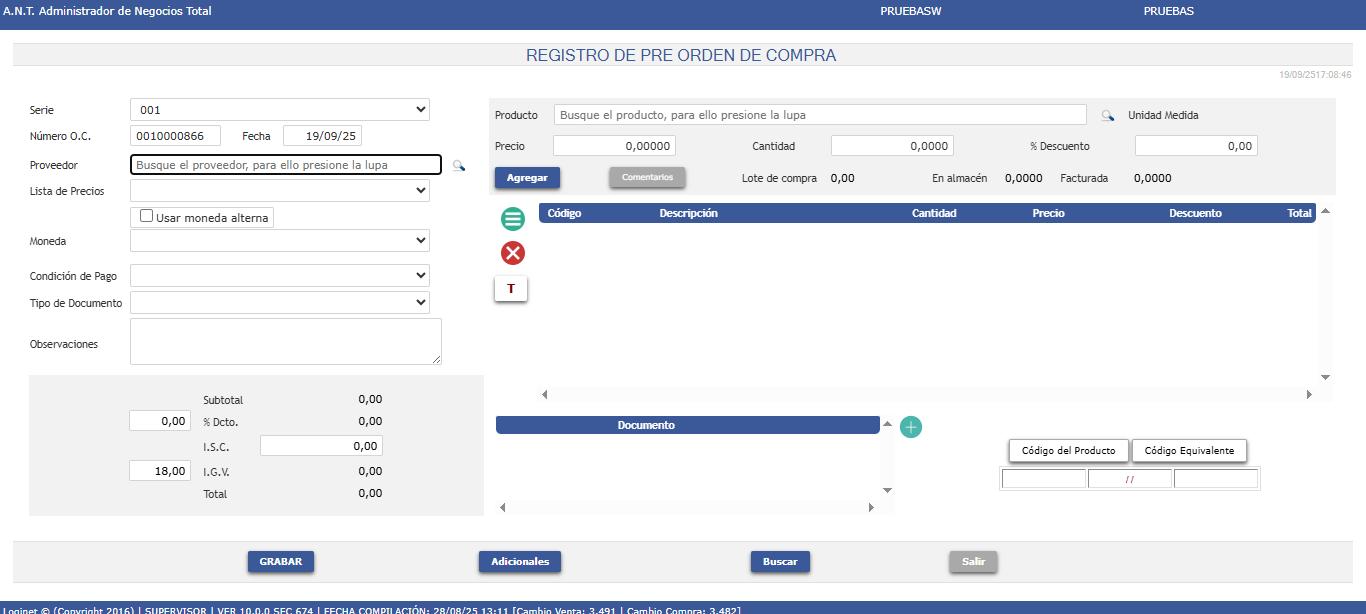Click the % Descuento input field
This screenshot has height=614, width=1366.
click(x=1196, y=146)
